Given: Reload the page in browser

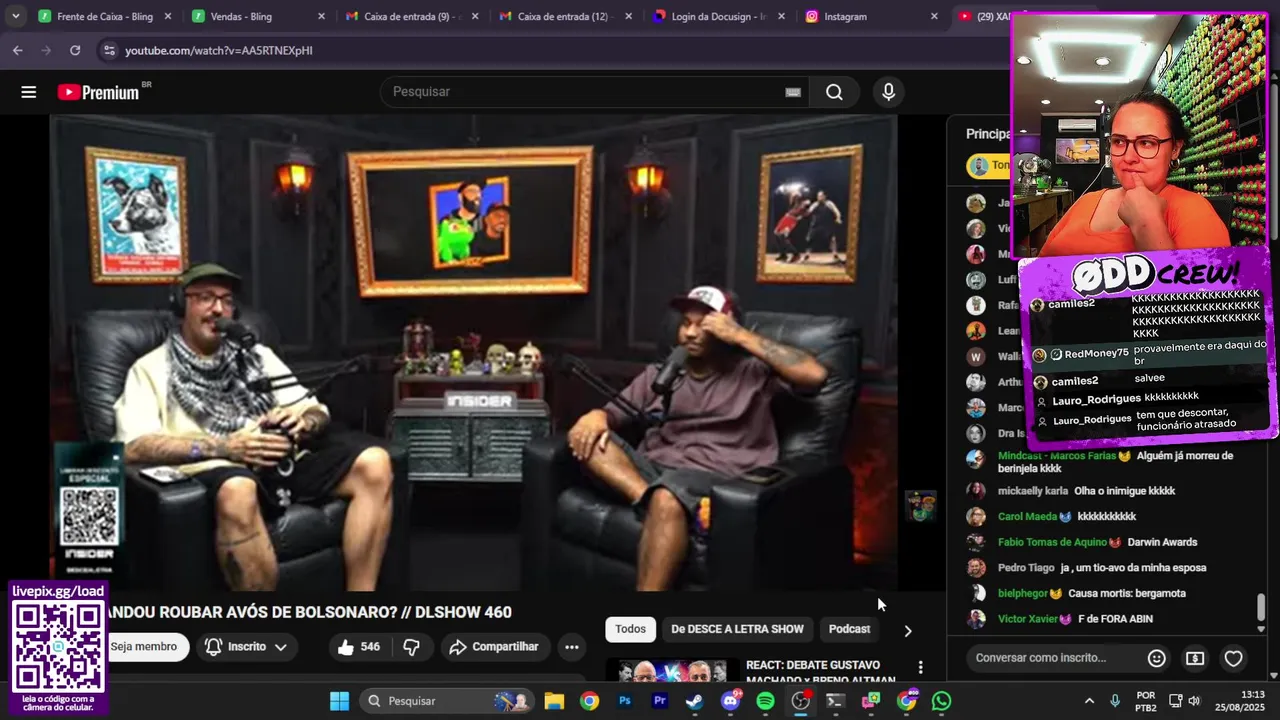Looking at the screenshot, I should (75, 50).
